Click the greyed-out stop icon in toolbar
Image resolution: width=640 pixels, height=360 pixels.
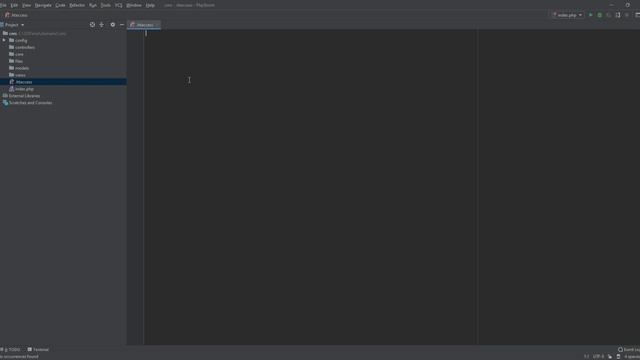click(x=627, y=15)
